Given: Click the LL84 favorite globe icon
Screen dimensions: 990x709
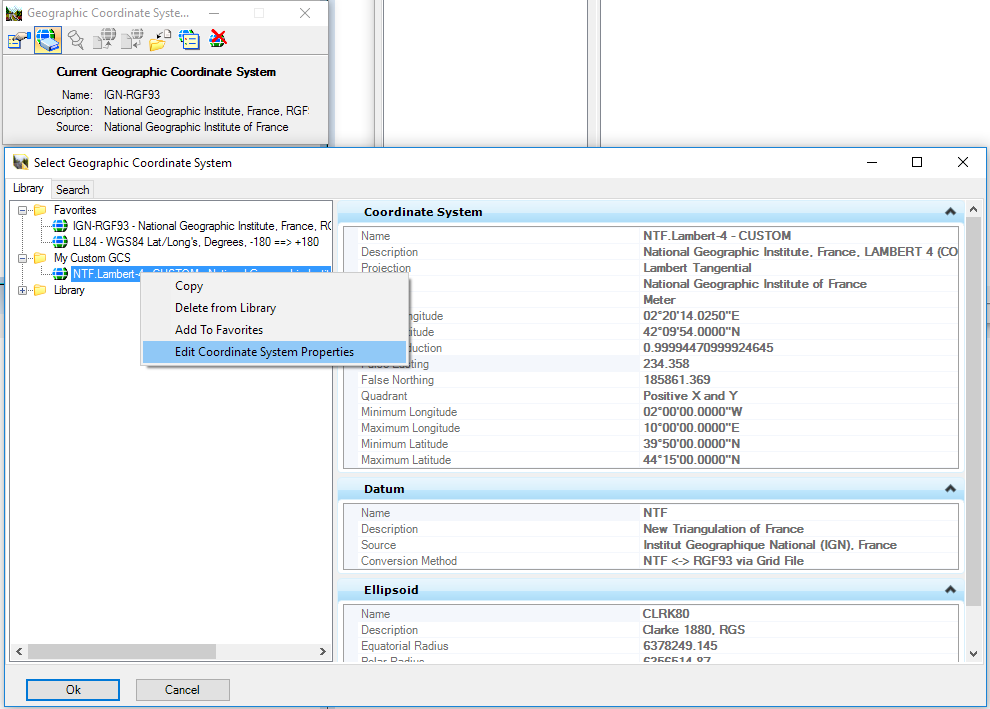Looking at the screenshot, I should [60, 242].
